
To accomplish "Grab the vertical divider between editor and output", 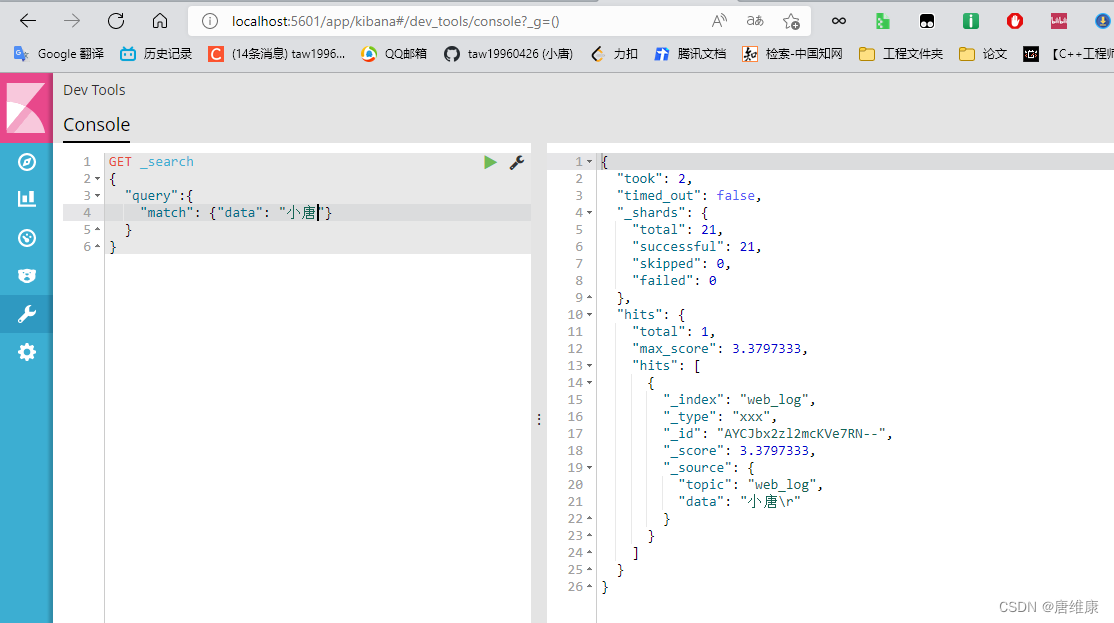I will 539,420.
